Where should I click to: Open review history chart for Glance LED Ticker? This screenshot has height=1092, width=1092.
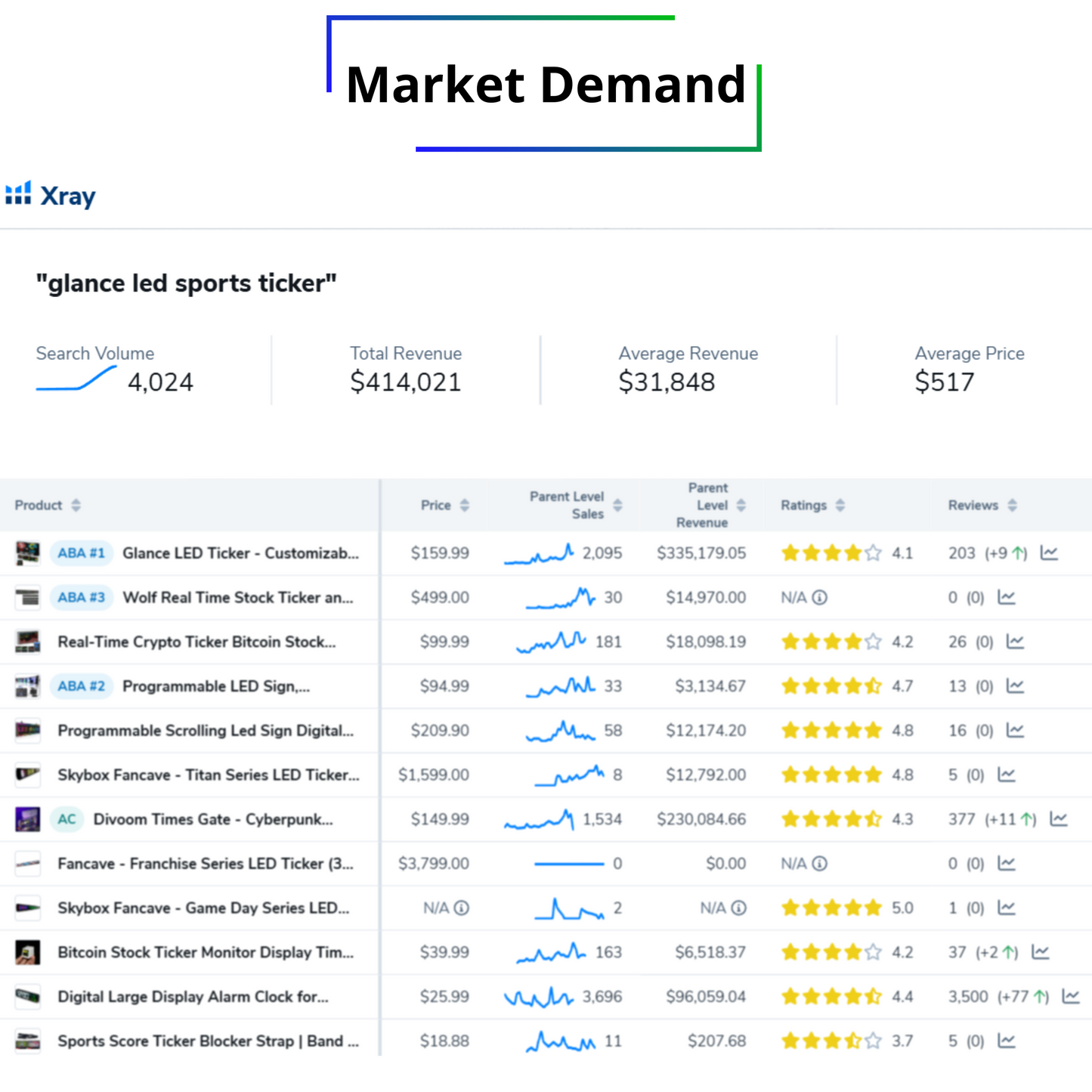1049,553
